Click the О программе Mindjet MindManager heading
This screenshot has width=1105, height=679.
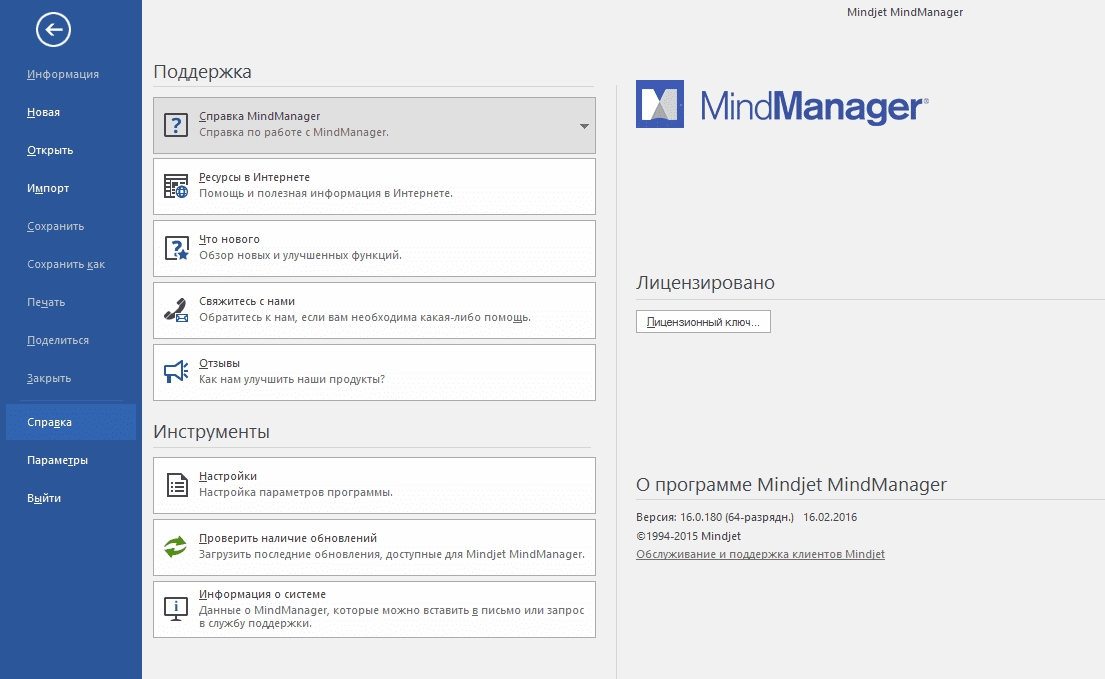791,485
